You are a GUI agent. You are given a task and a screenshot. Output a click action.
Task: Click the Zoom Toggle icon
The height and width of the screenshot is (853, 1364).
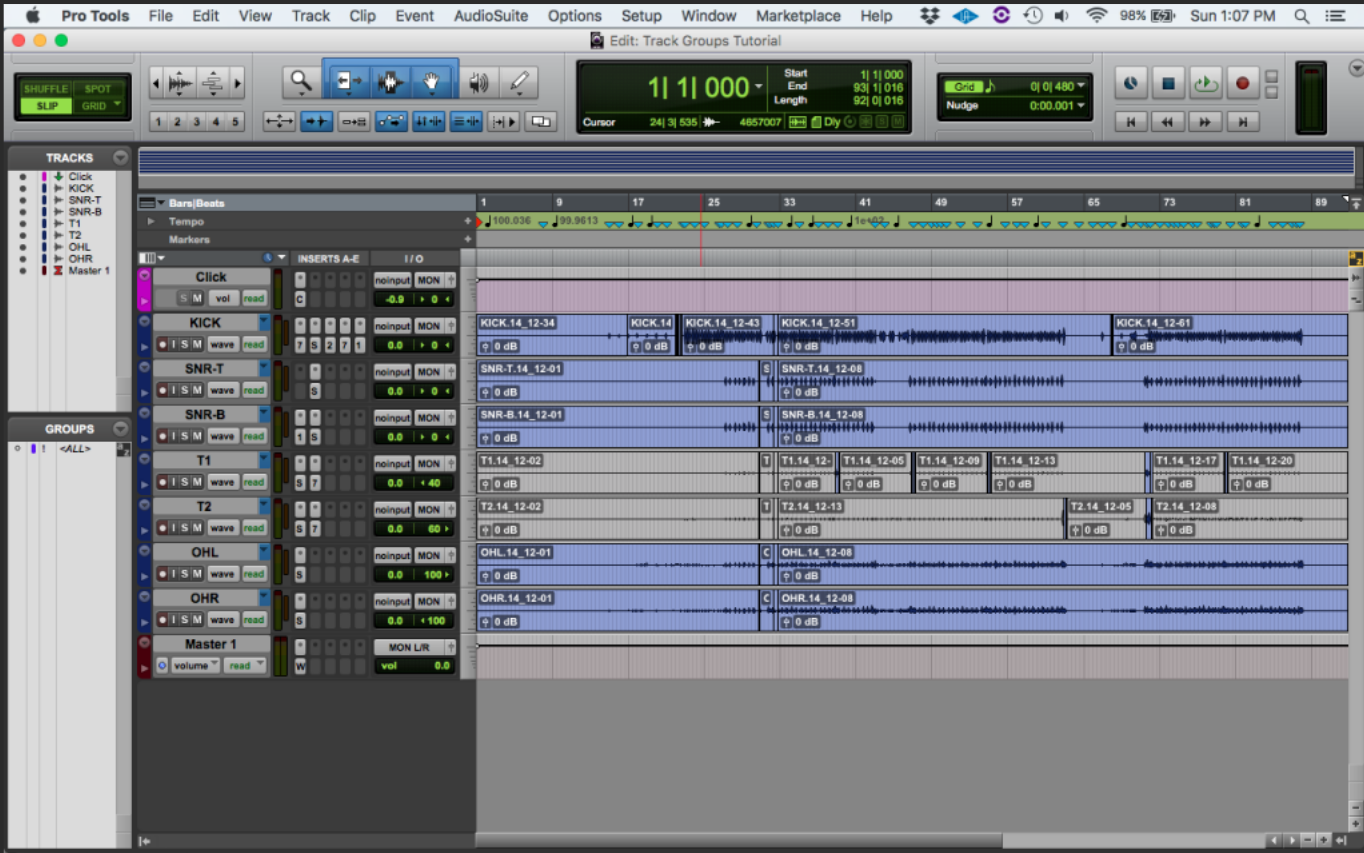279,122
